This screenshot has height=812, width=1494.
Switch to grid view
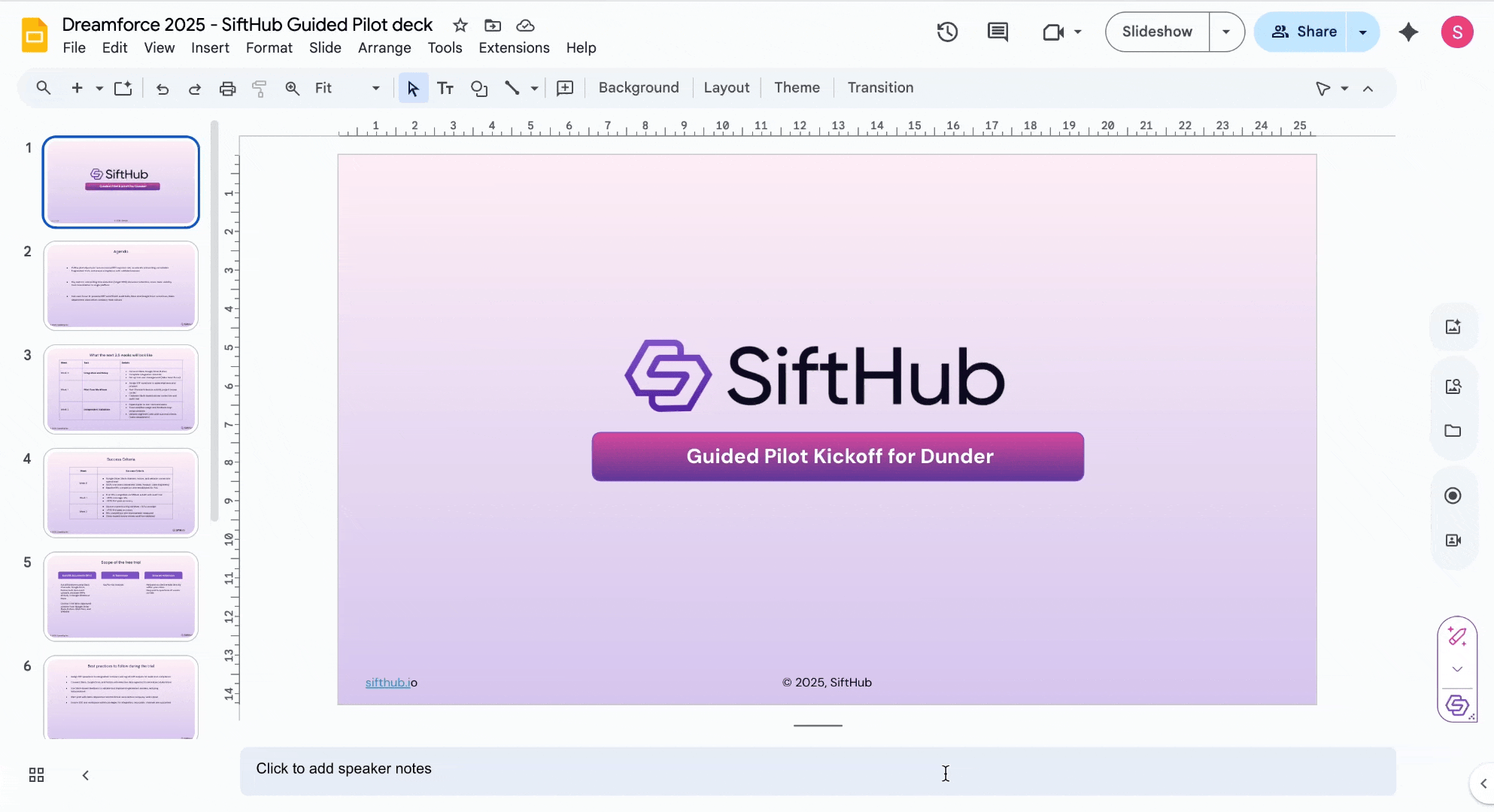point(36,775)
